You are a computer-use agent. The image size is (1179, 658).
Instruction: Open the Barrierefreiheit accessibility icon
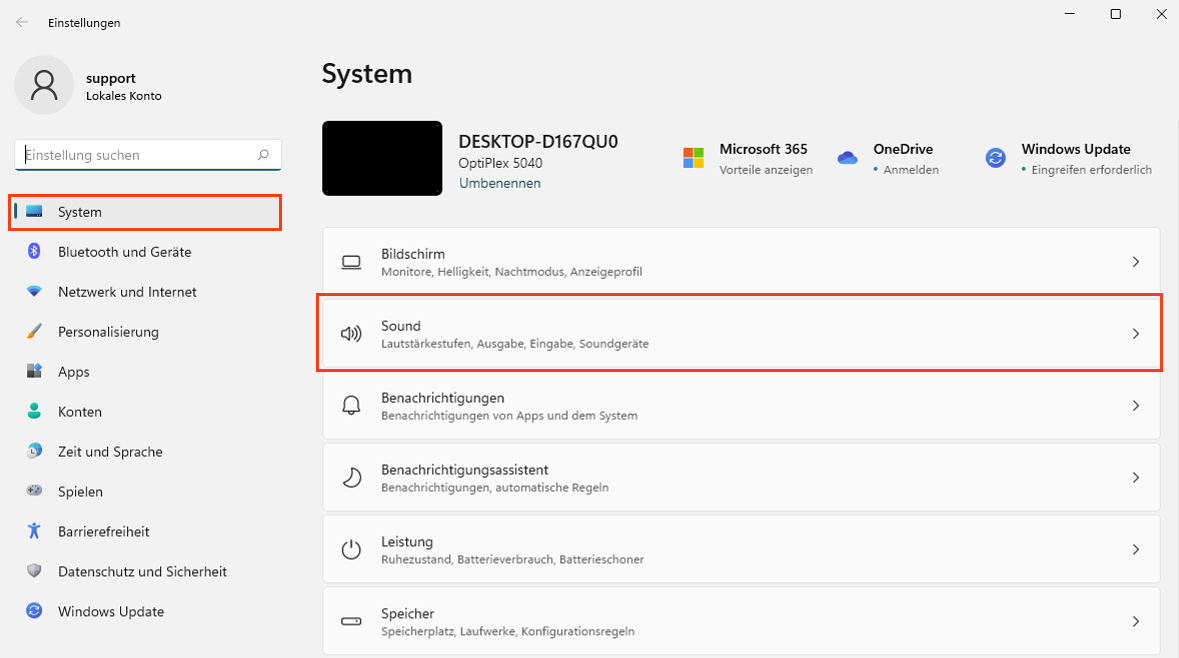(35, 532)
